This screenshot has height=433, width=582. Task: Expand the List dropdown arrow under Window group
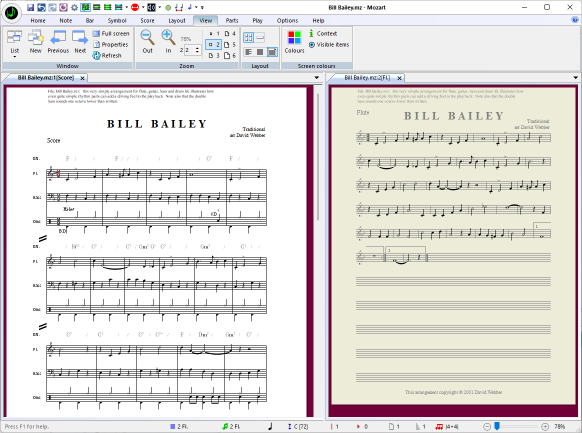click(14, 57)
